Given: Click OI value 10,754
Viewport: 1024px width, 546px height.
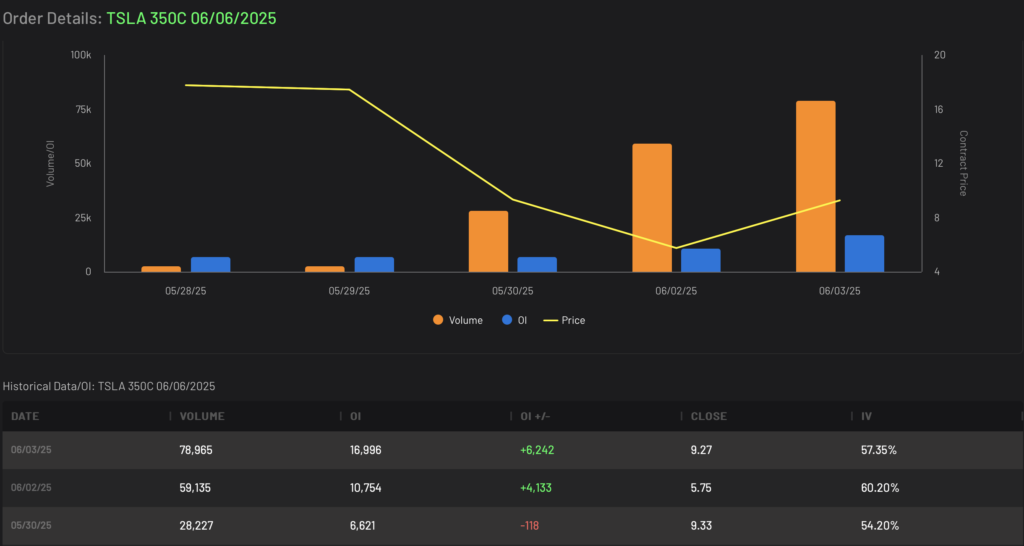Looking at the screenshot, I should [x=366, y=488].
